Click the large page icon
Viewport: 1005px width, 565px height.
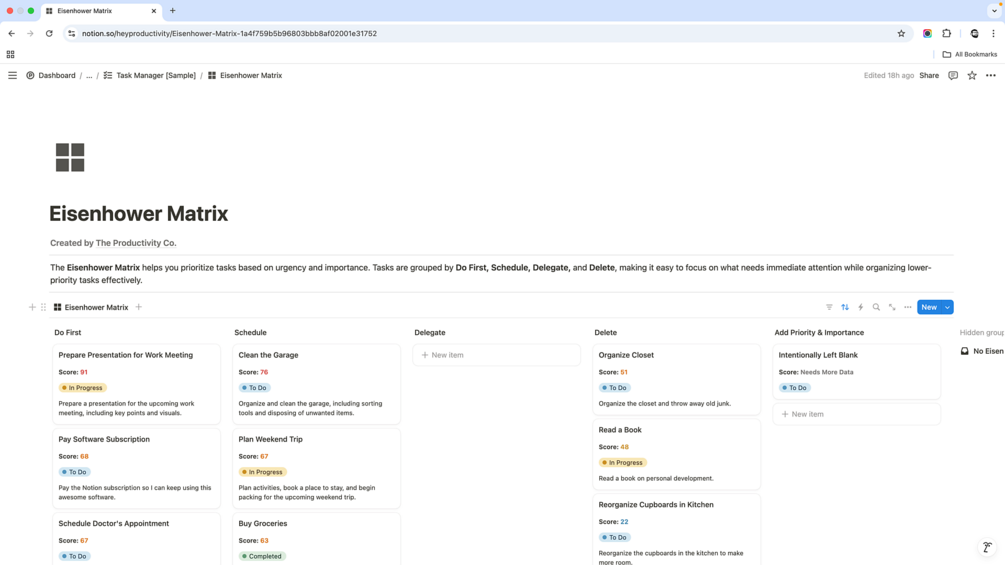(70, 157)
